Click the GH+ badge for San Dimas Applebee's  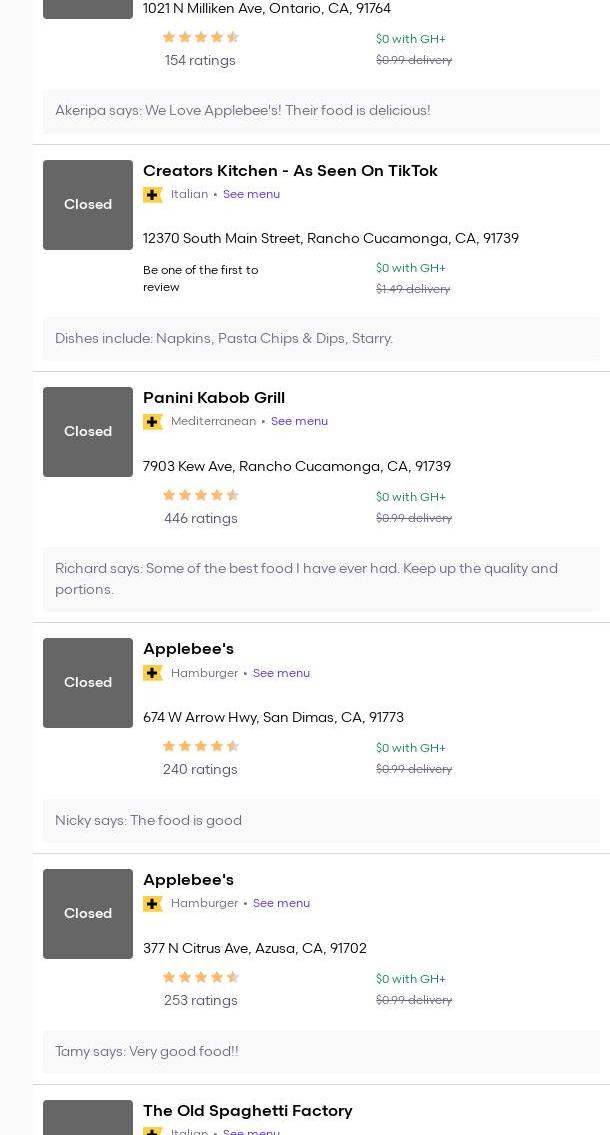tap(153, 673)
